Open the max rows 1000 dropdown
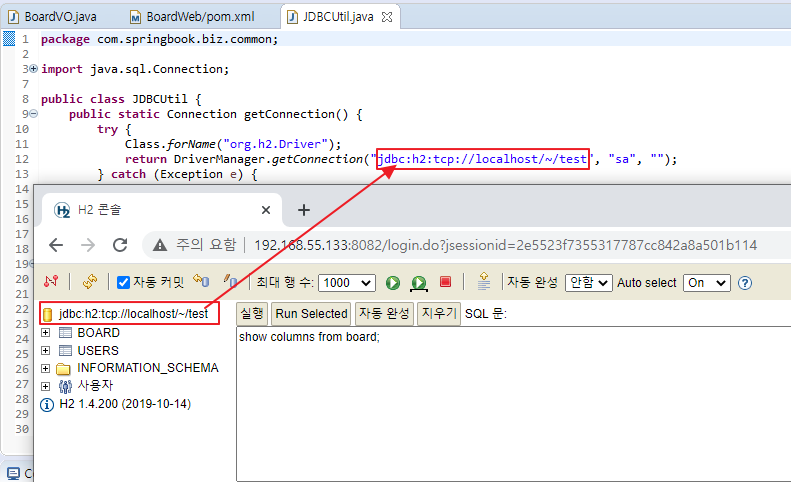Screen dimensions: 791x482 click(347, 283)
